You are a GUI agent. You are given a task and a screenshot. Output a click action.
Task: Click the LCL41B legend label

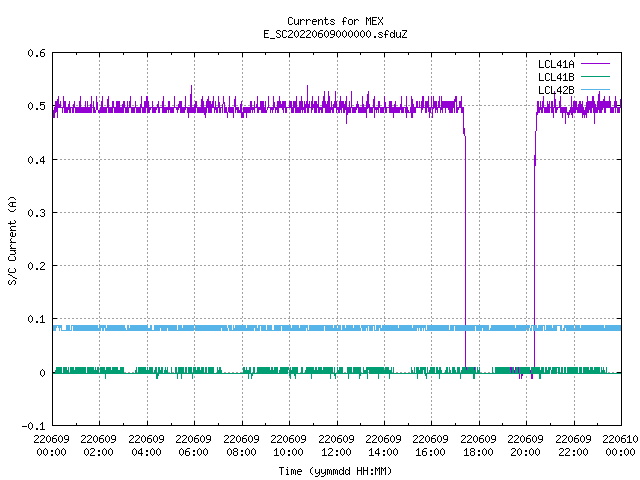pyautogui.click(x=556, y=77)
